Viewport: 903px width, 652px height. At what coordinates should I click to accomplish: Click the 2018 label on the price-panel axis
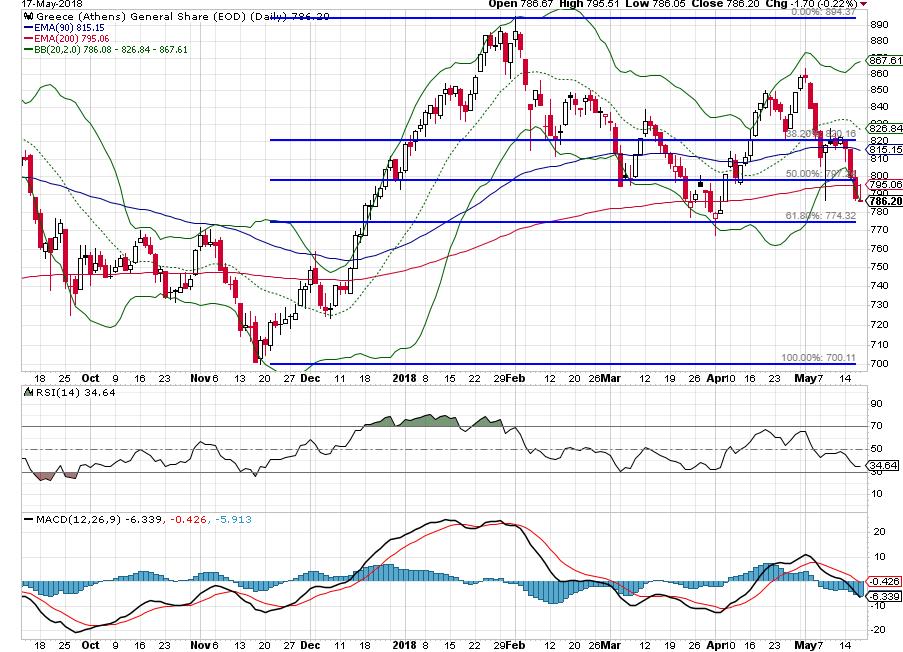[x=404, y=378]
